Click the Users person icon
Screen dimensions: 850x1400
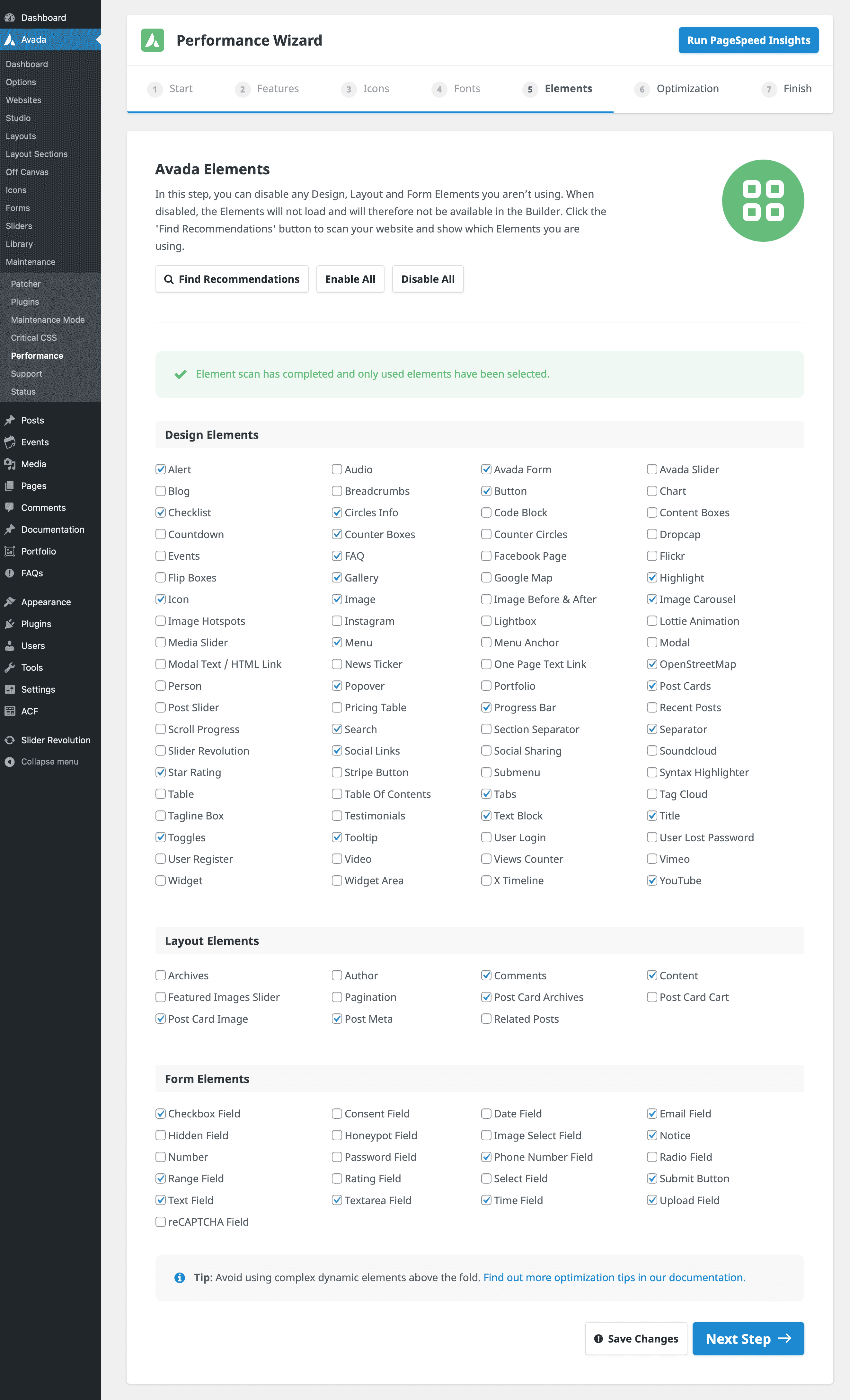[10, 646]
